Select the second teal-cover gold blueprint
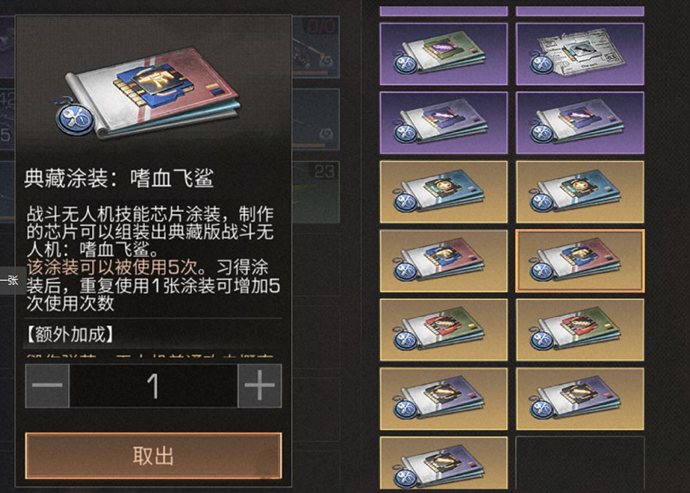This screenshot has width=690, height=493. point(580,192)
